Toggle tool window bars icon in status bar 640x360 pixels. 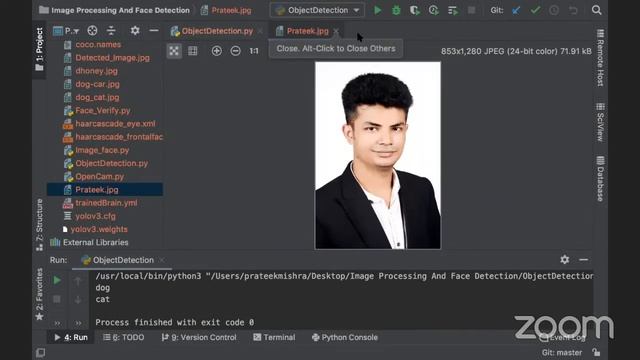[x=40, y=353]
